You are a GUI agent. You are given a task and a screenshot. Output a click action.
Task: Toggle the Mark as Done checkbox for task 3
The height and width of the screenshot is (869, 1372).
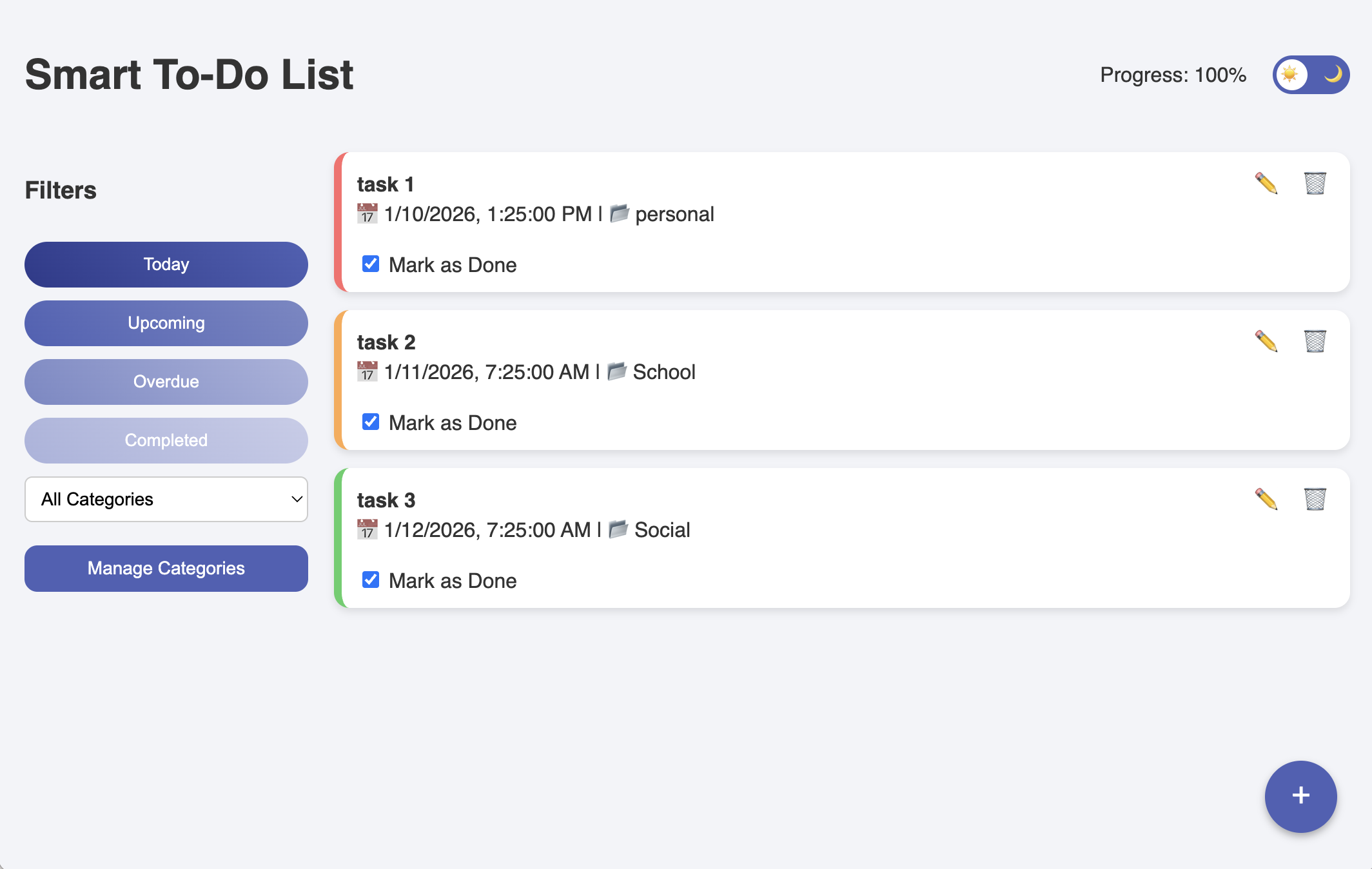(371, 580)
